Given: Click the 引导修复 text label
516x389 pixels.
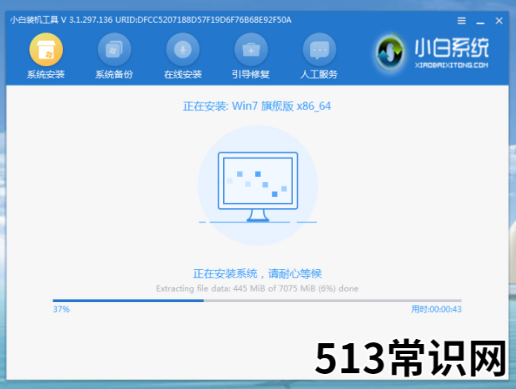Looking at the screenshot, I should tap(251, 74).
